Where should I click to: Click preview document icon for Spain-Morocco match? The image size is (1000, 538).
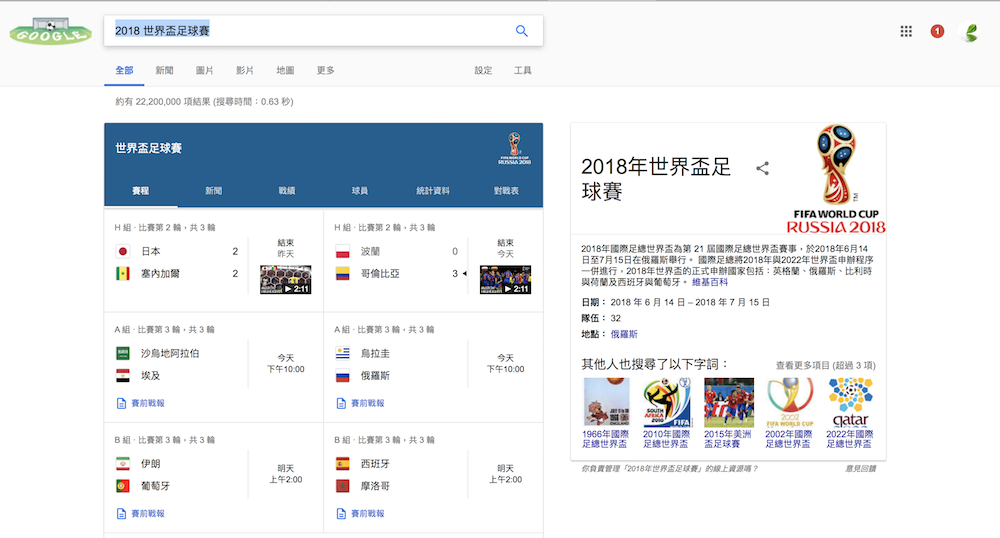pyautogui.click(x=341, y=513)
